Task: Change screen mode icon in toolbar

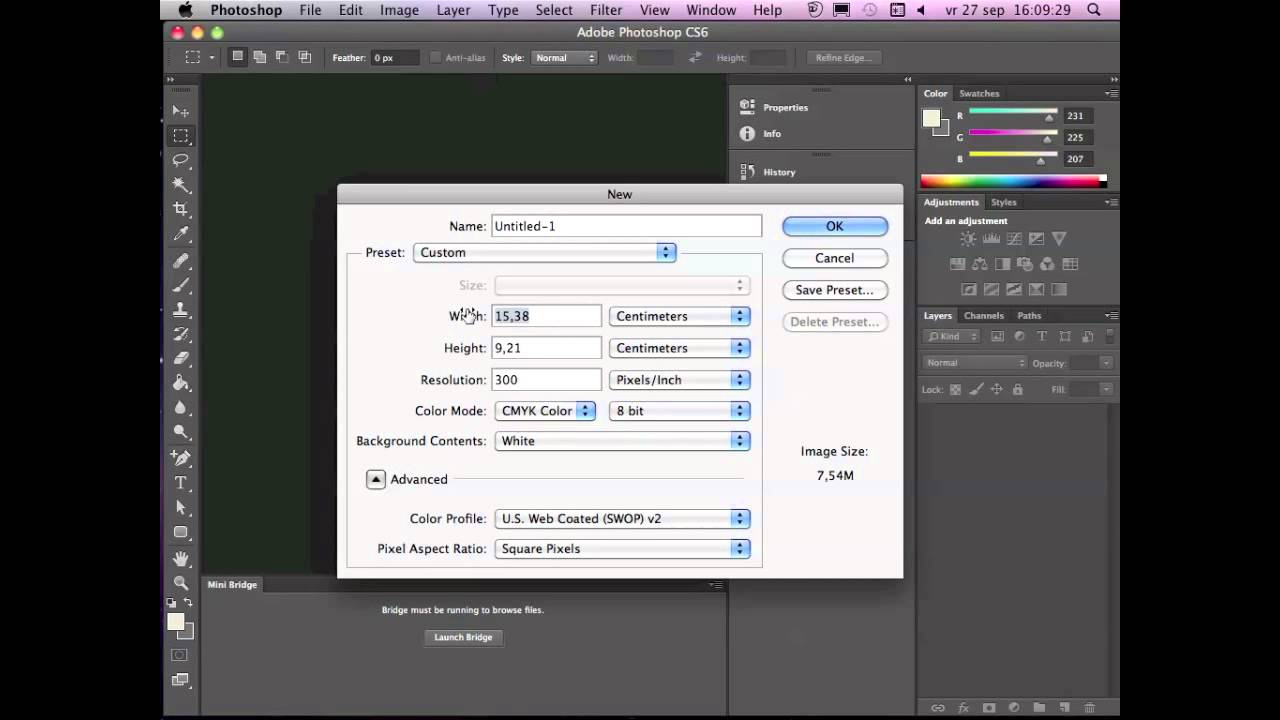Action: pos(180,680)
